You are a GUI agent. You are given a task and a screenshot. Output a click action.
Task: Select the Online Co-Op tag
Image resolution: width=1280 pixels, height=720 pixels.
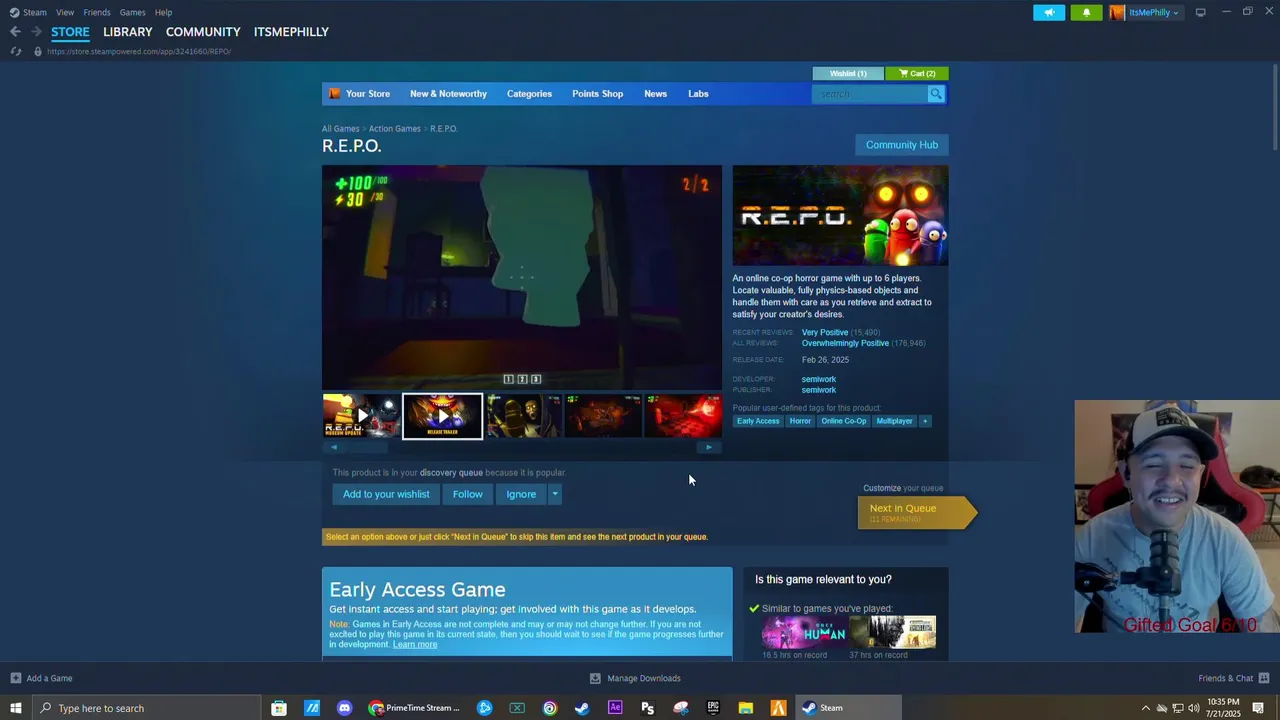pyautogui.click(x=844, y=421)
